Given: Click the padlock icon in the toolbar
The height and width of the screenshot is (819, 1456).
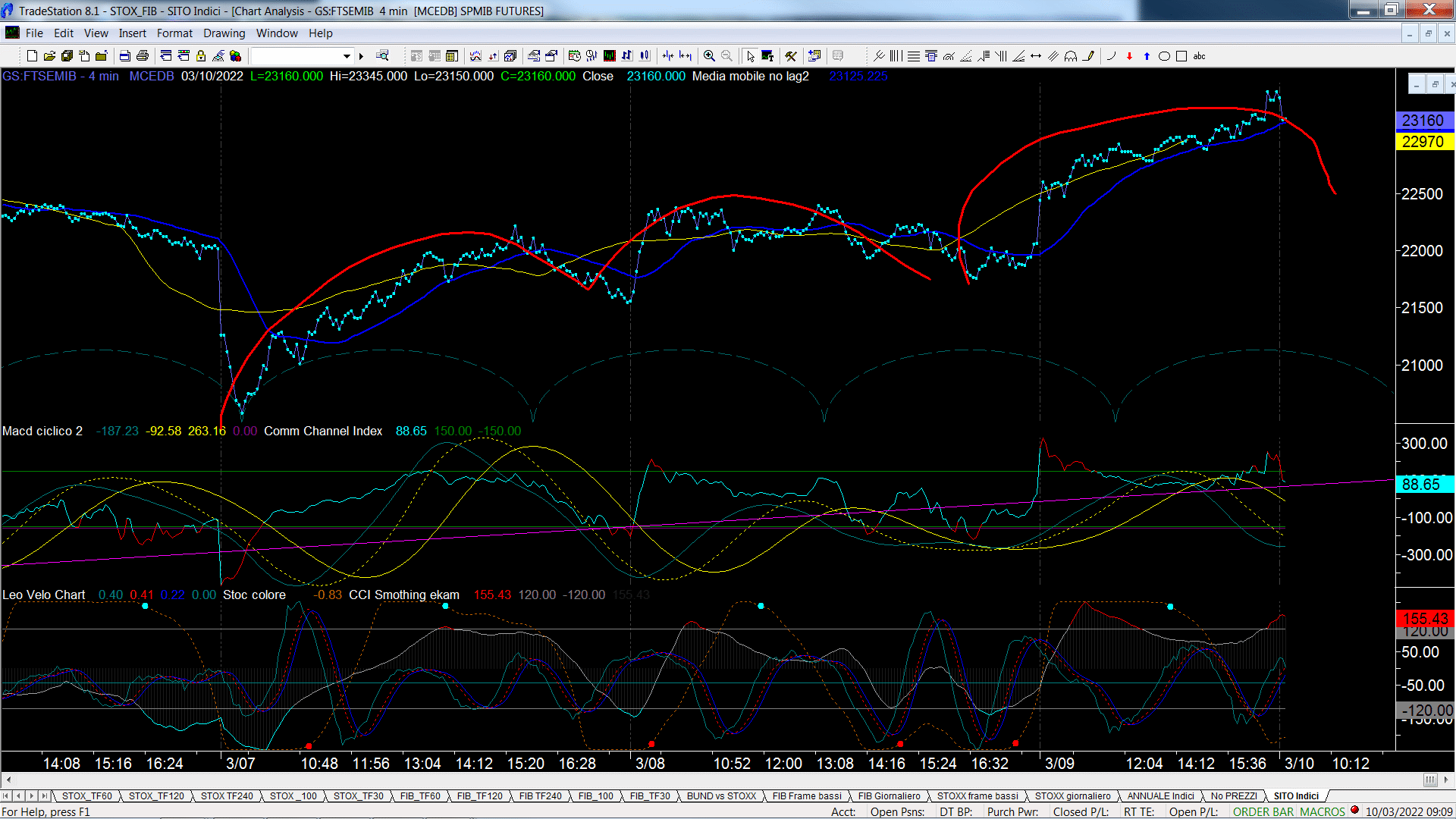Looking at the screenshot, I should [x=201, y=56].
